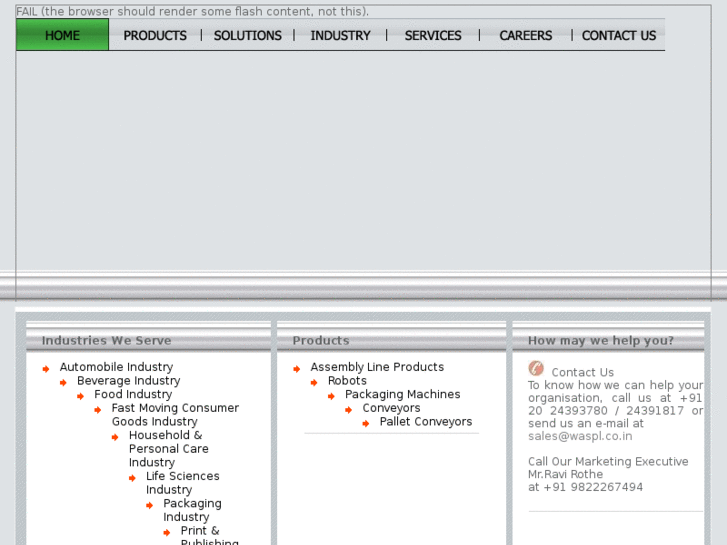
Task: Open the Packaging Industry link
Action: (192, 510)
